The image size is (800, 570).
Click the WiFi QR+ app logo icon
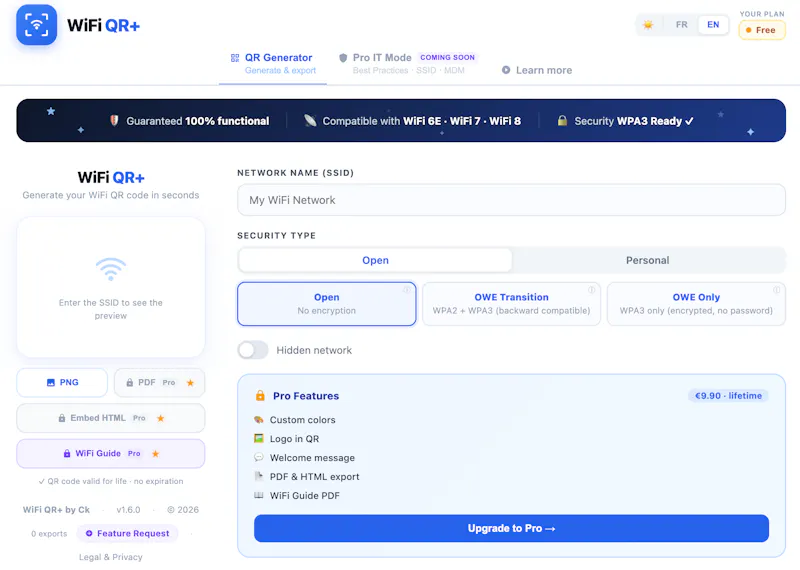coord(36,24)
